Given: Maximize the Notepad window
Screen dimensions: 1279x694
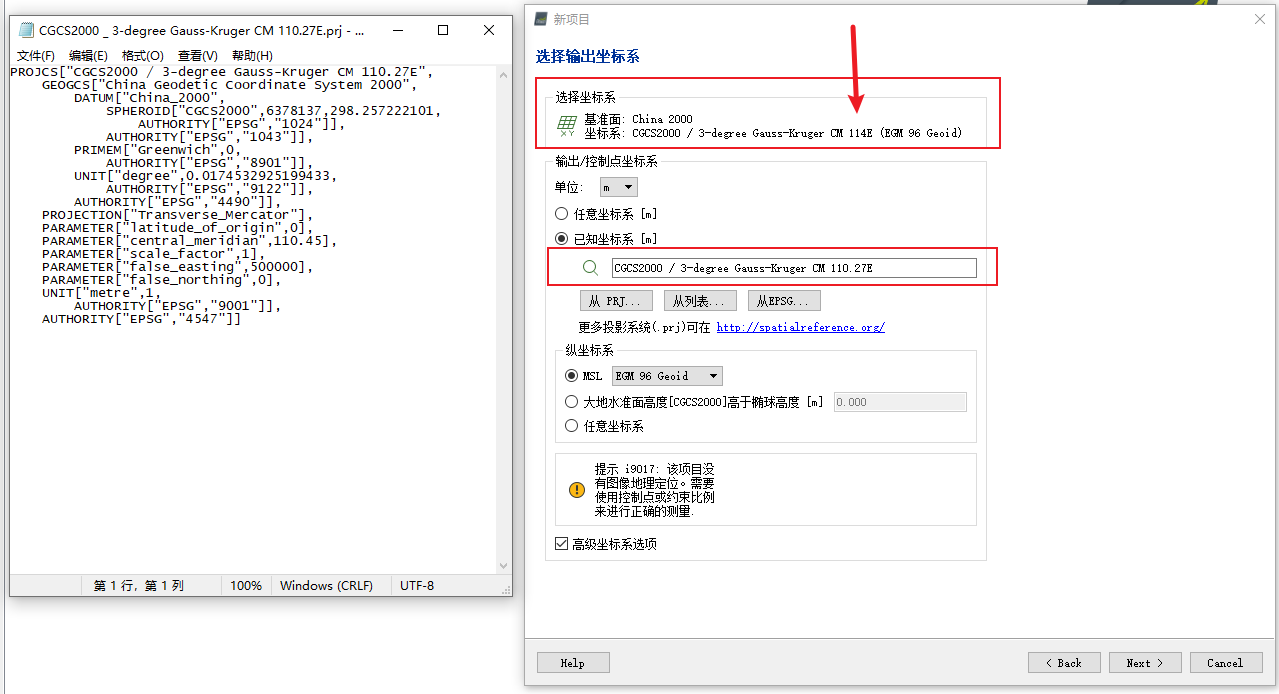Looking at the screenshot, I should point(443,31).
